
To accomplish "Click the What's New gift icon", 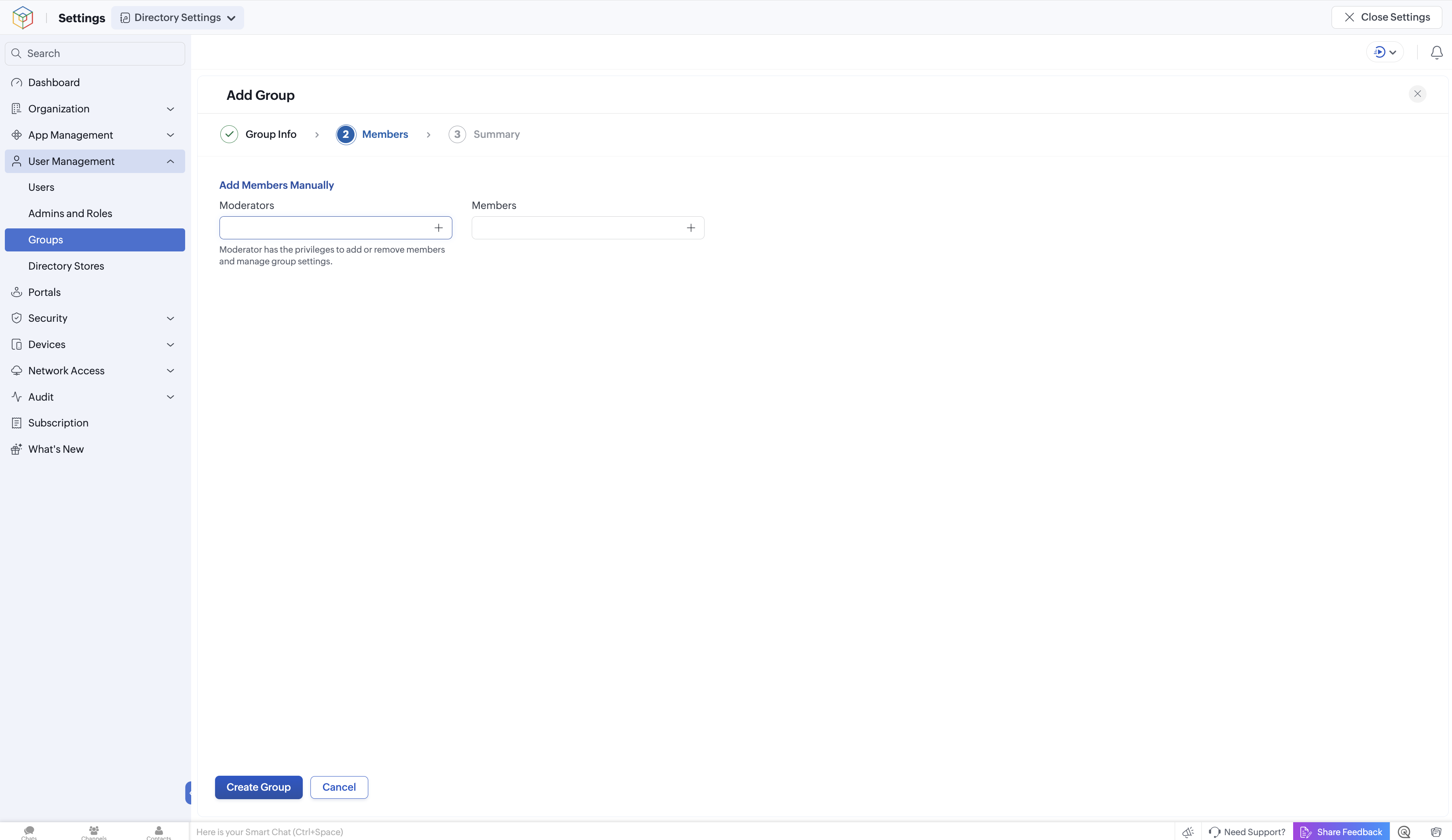I will [x=17, y=450].
